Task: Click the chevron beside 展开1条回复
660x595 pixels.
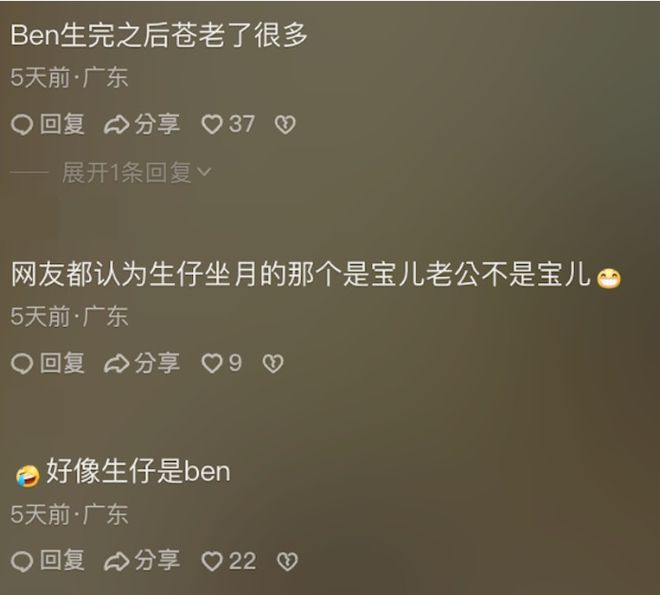Action: (204, 172)
